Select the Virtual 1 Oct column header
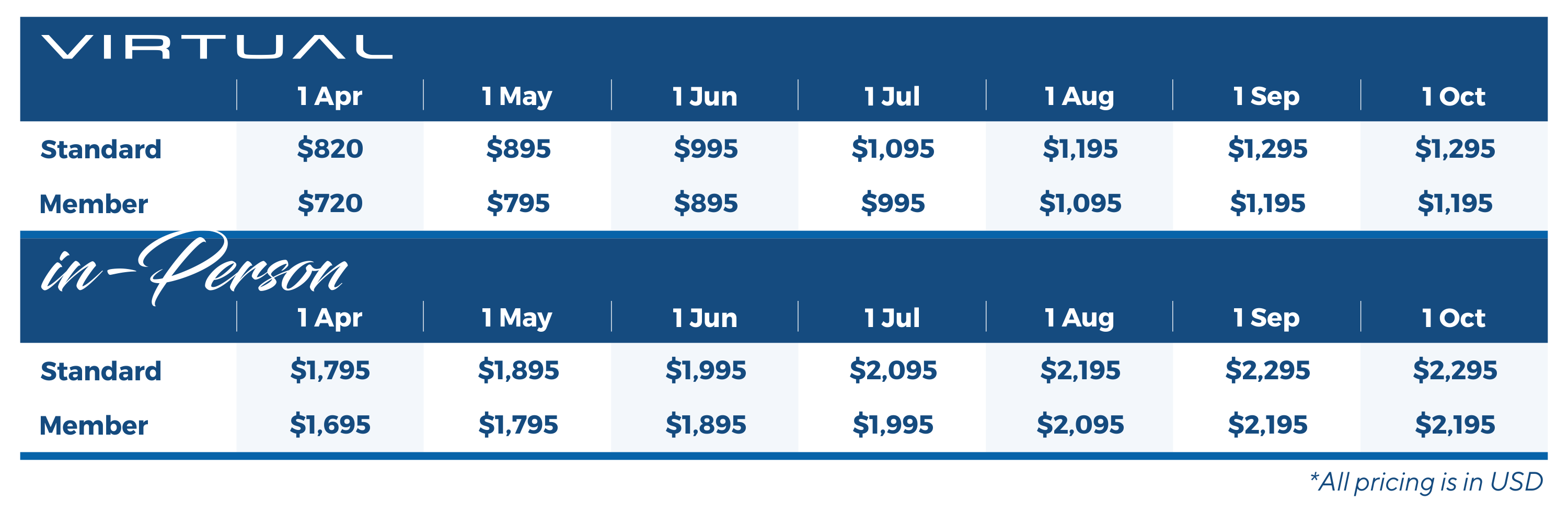 1453,96
